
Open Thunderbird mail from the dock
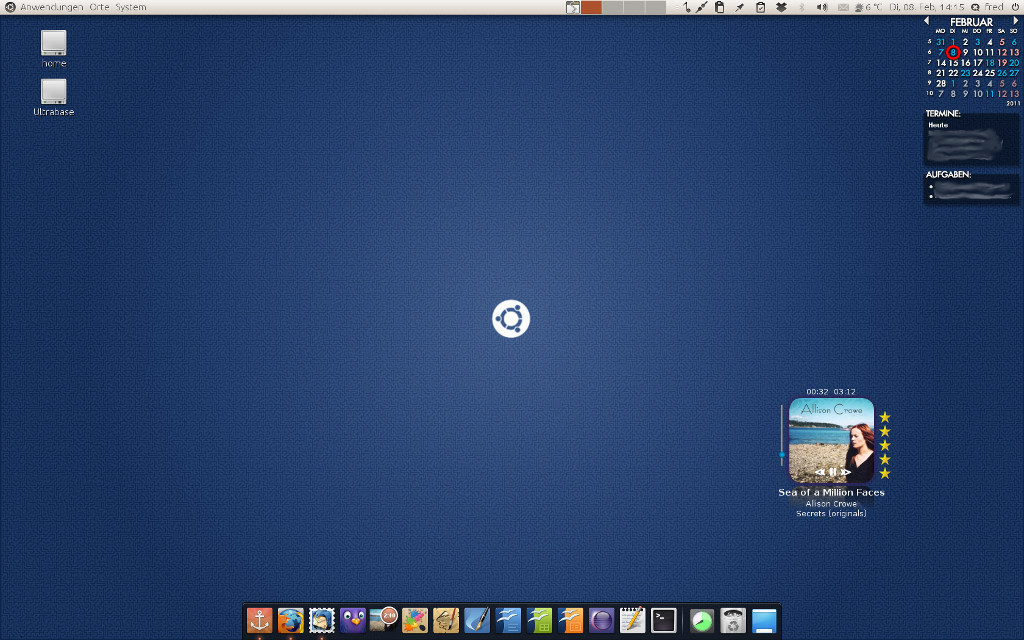pyautogui.click(x=321, y=621)
